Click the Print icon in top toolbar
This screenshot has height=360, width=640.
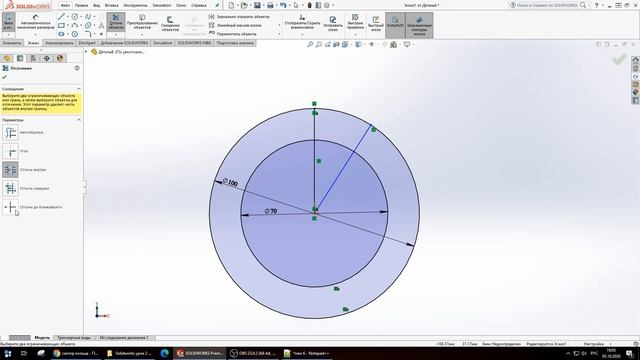click(270, 5)
